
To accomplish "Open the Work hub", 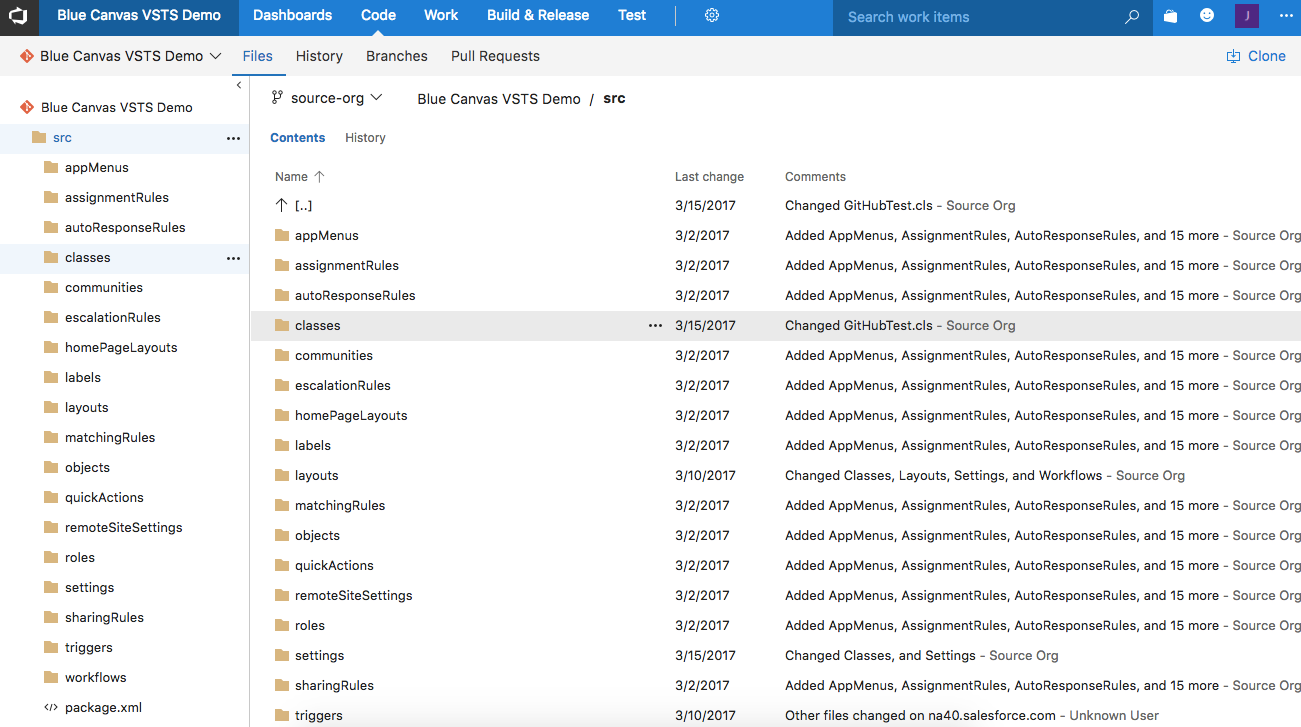I will point(441,16).
